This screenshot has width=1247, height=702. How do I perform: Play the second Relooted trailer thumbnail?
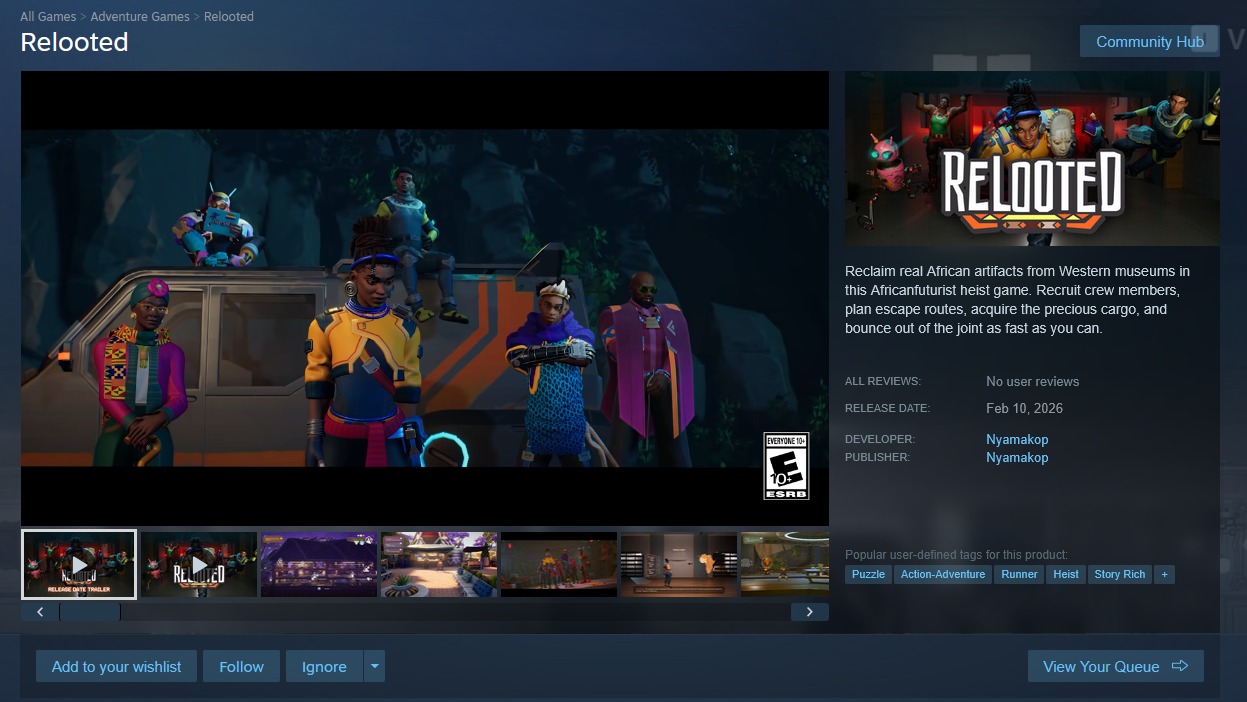[199, 564]
